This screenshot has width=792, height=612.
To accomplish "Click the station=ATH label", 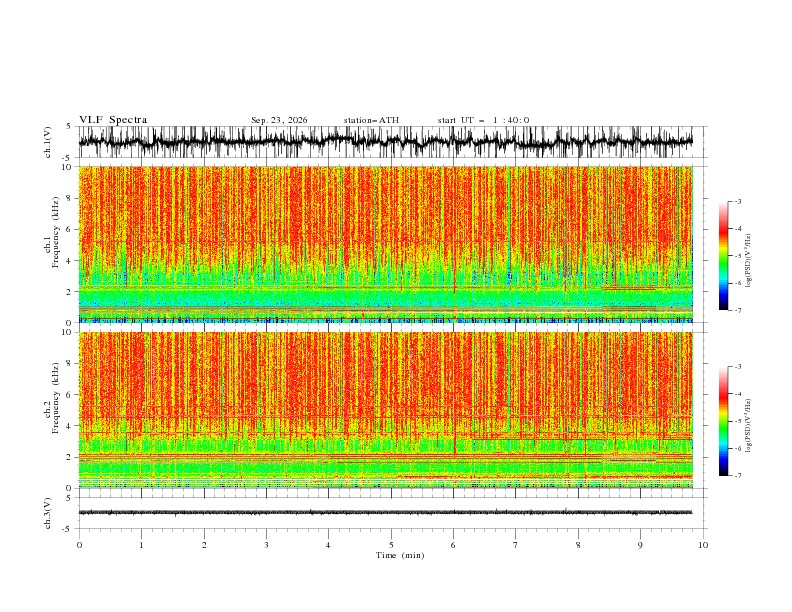I will (371, 120).
